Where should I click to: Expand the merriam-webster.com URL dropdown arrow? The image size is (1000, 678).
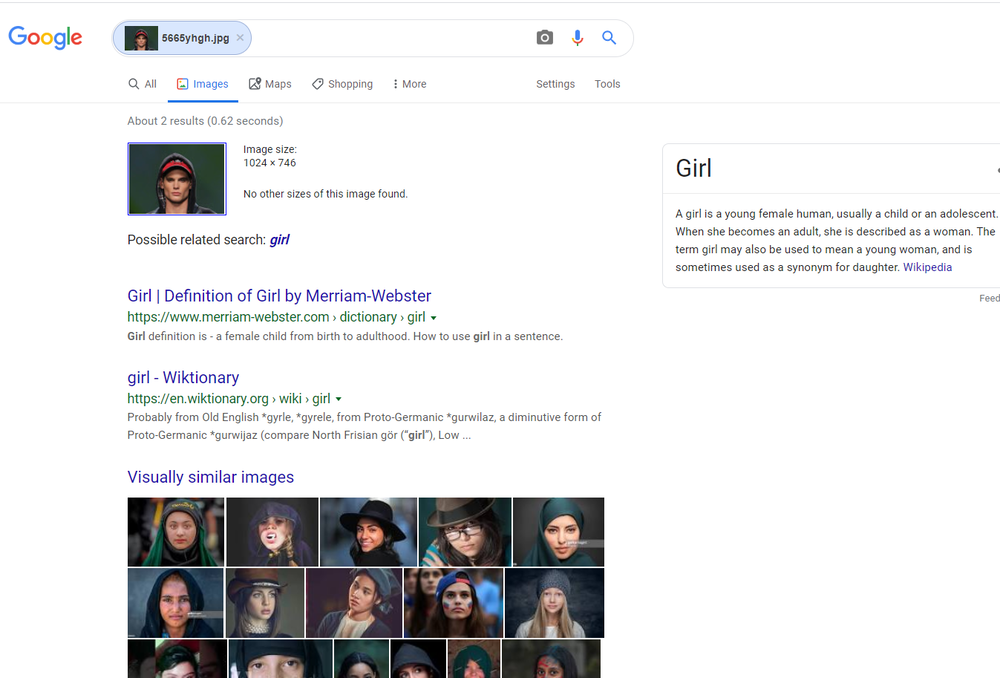(x=434, y=318)
